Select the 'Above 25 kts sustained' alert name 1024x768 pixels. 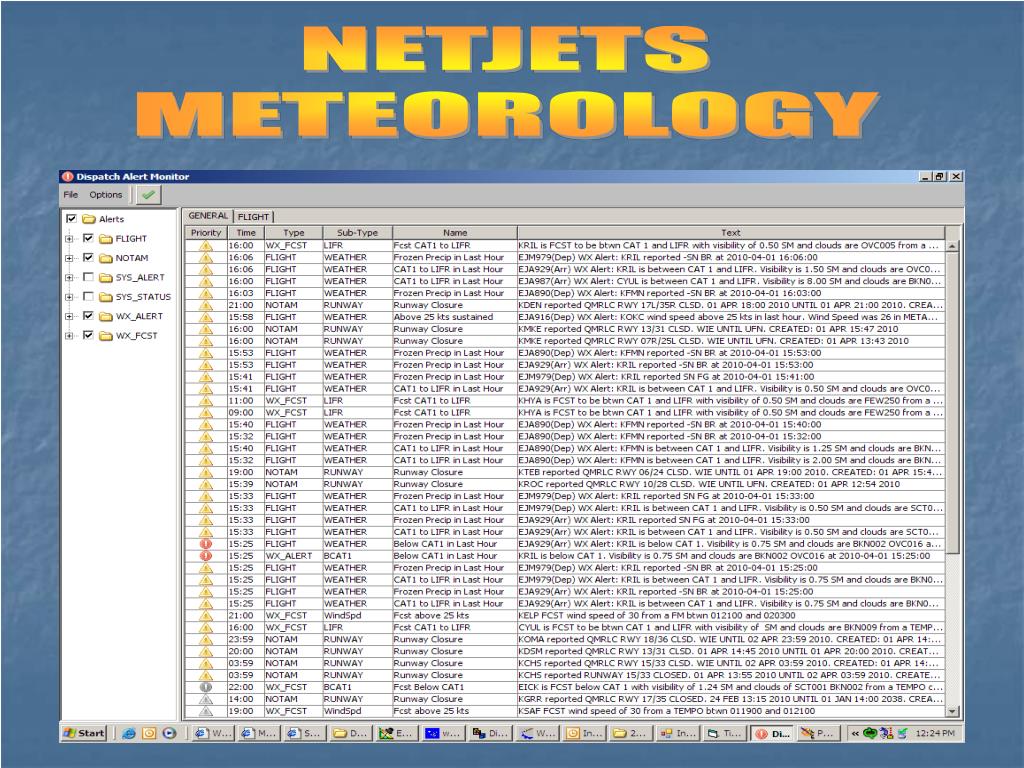443,317
